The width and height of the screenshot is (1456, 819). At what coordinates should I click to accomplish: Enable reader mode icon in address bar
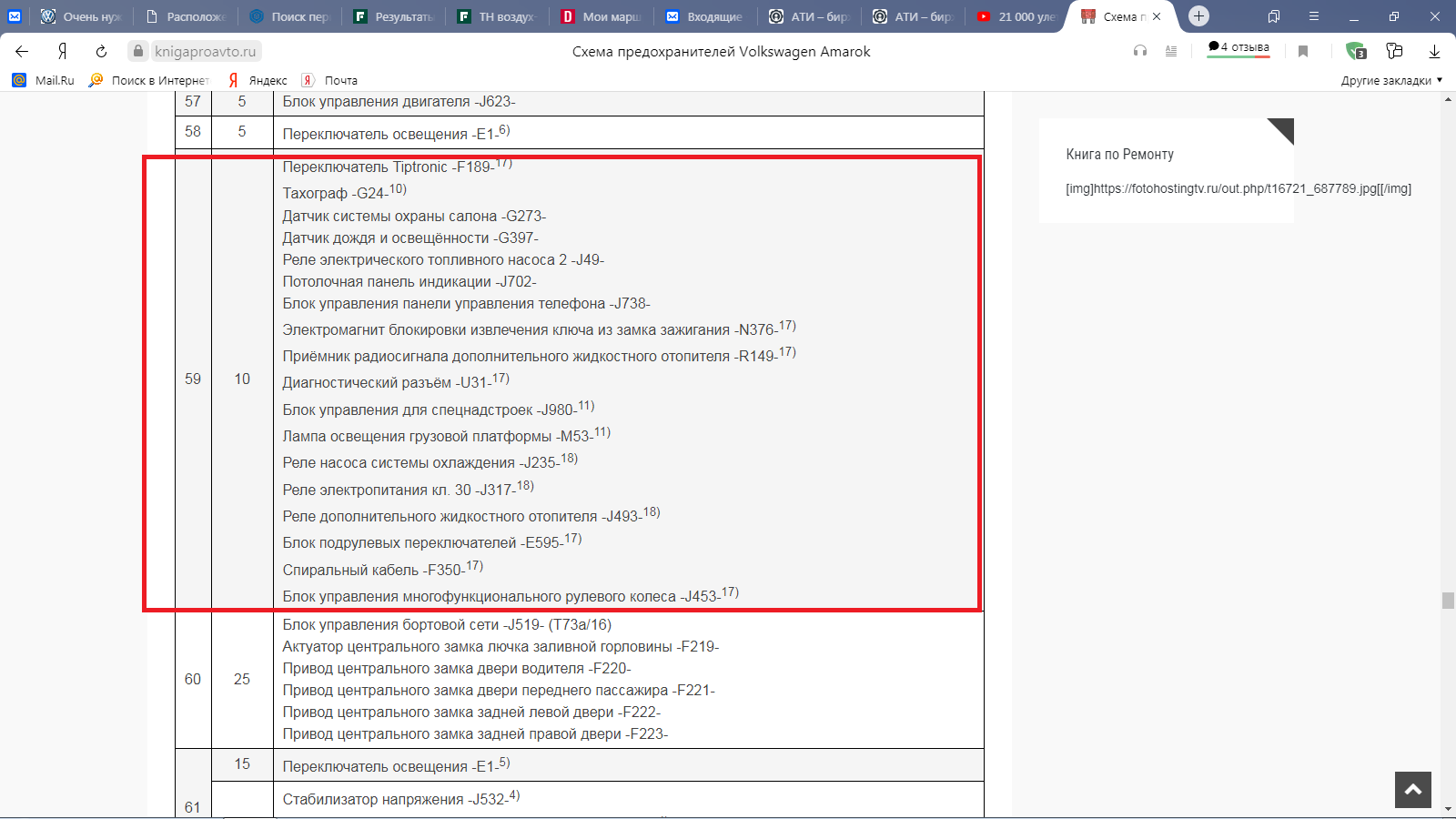[x=1171, y=52]
